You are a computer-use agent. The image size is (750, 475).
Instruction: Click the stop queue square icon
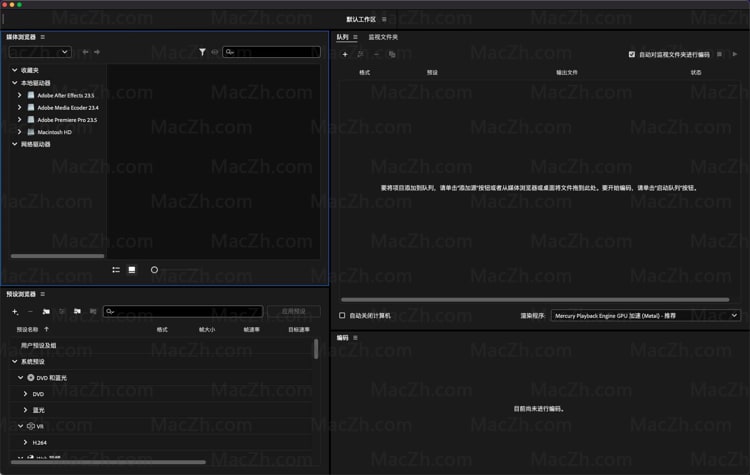pyautogui.click(x=719, y=55)
